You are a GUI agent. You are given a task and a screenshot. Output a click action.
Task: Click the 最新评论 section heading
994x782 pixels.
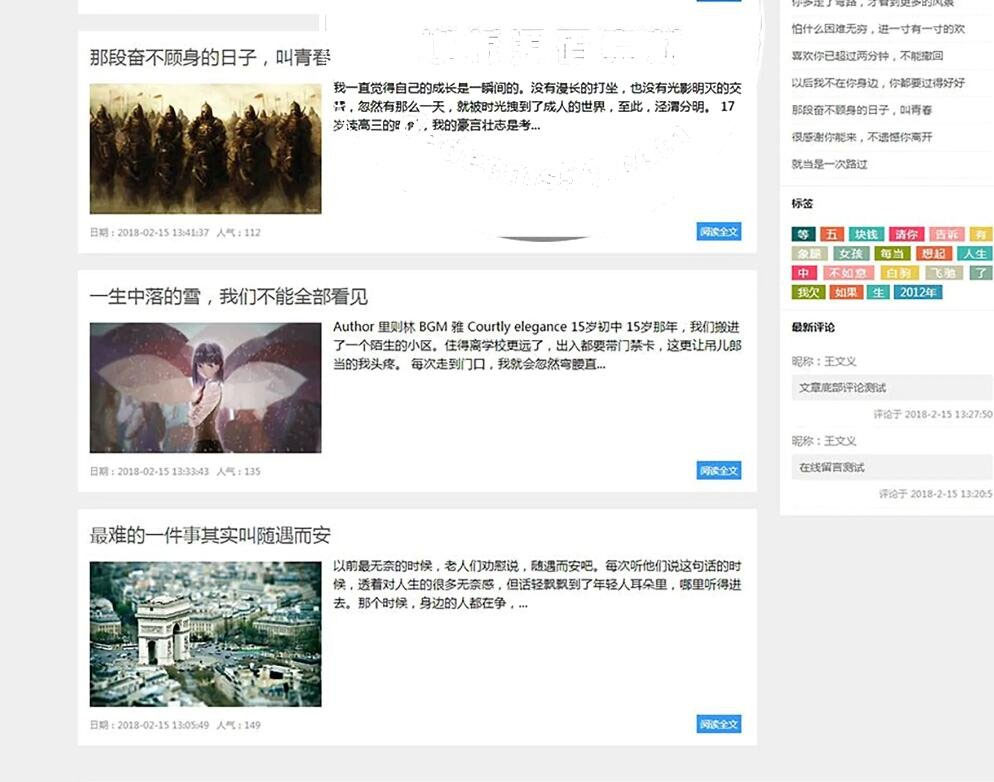coord(812,326)
